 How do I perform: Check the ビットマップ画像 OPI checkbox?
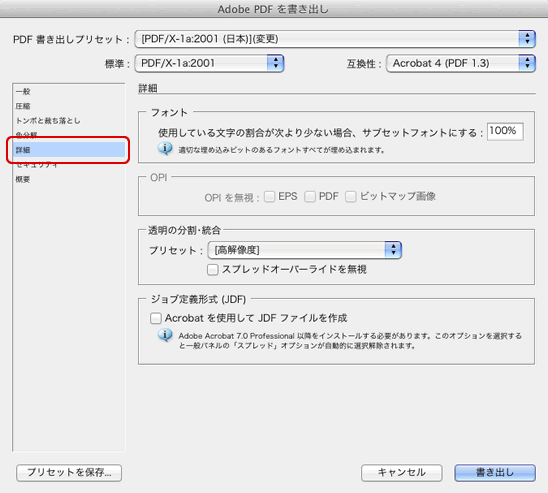click(x=351, y=197)
